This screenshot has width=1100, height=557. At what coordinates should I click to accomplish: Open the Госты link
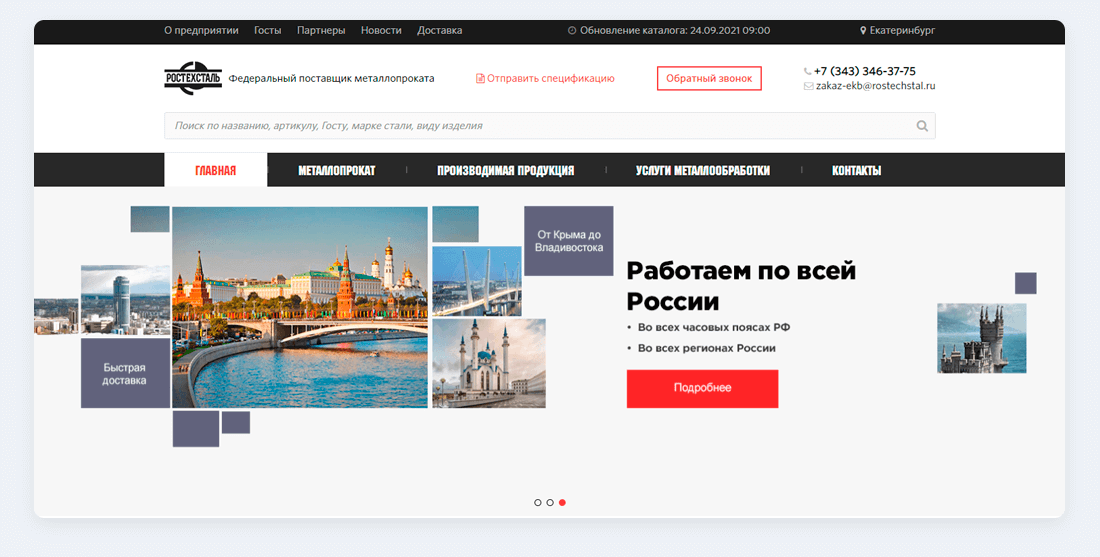[x=268, y=31]
